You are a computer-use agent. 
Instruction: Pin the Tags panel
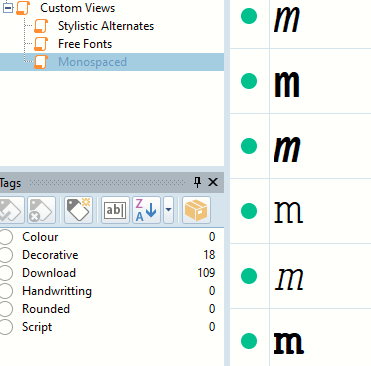pyautogui.click(x=197, y=182)
